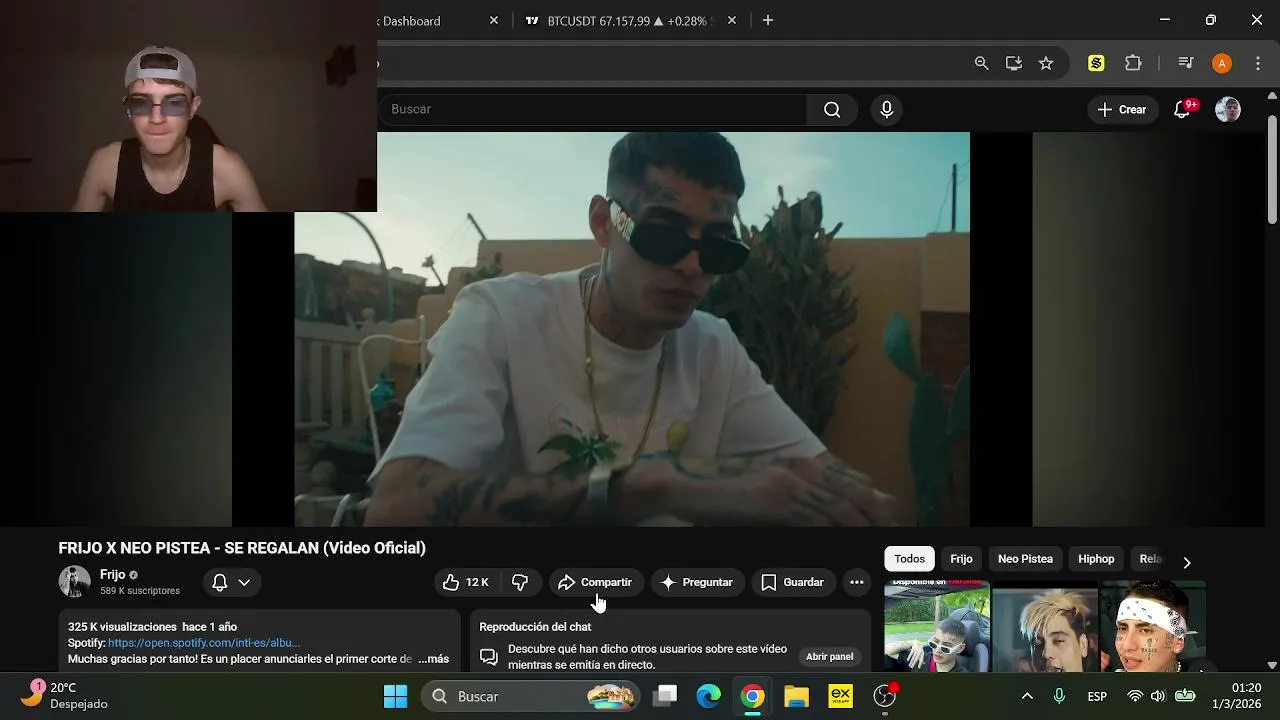Open the Chrome three-dot menu
The height and width of the screenshot is (720, 1280).
pyautogui.click(x=1257, y=63)
